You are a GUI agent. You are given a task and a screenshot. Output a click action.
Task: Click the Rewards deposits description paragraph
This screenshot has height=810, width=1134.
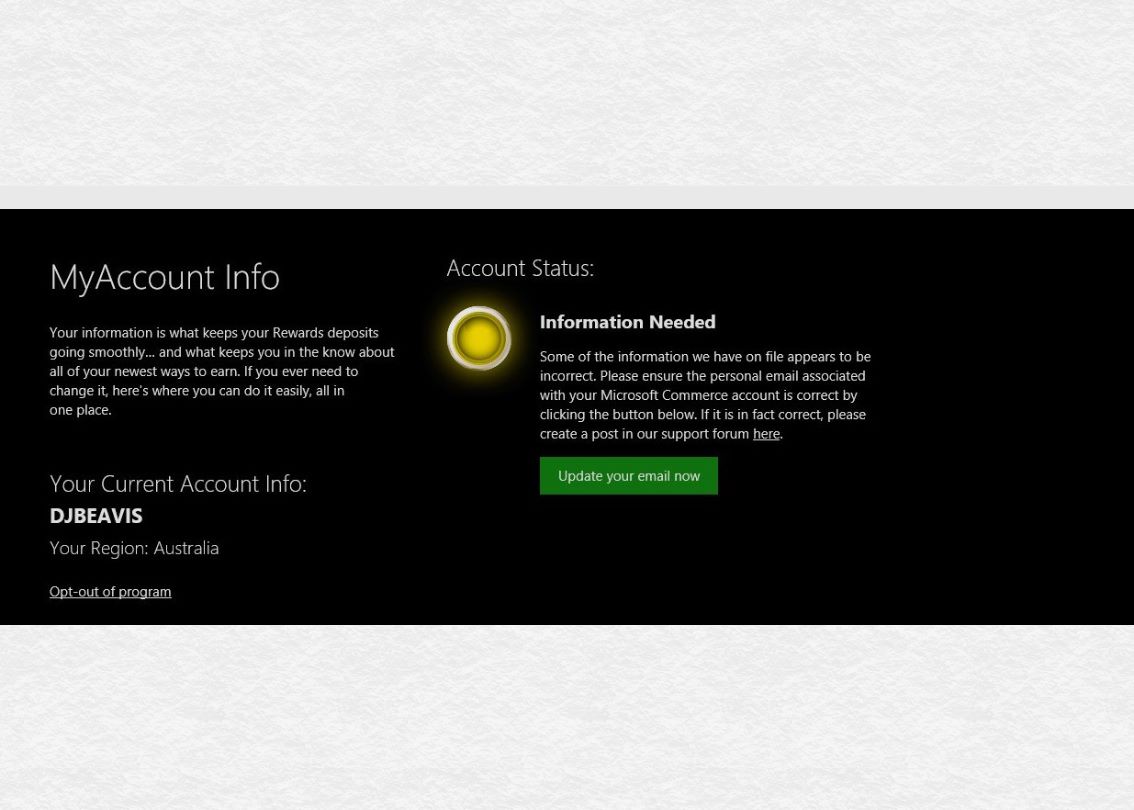point(220,370)
